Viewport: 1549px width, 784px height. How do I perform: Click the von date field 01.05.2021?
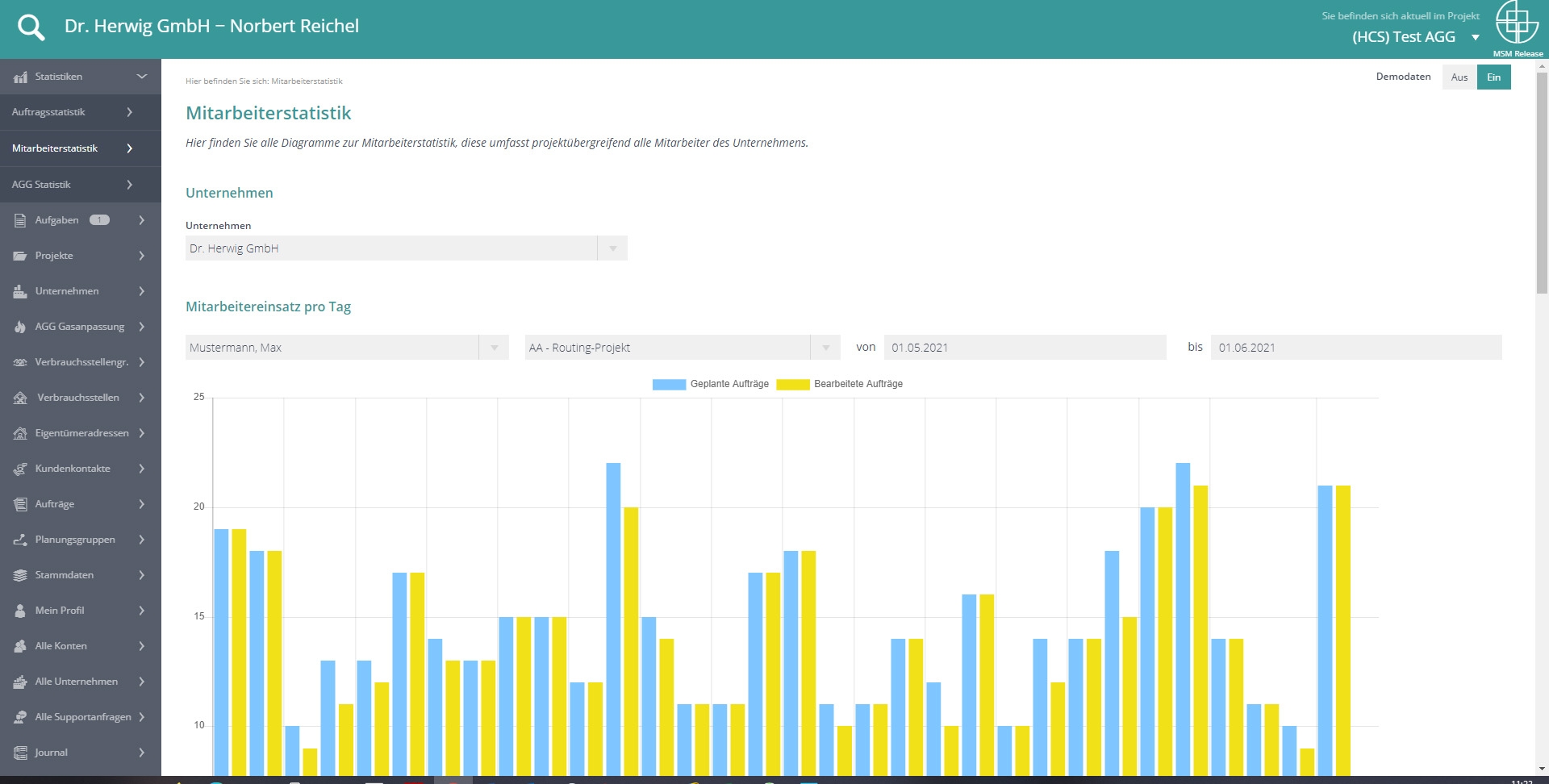click(x=1025, y=348)
